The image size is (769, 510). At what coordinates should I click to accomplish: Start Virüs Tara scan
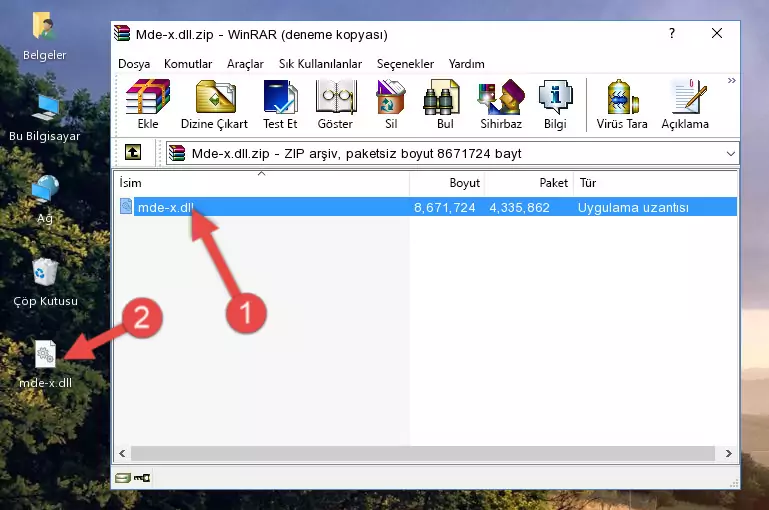pyautogui.click(x=622, y=104)
